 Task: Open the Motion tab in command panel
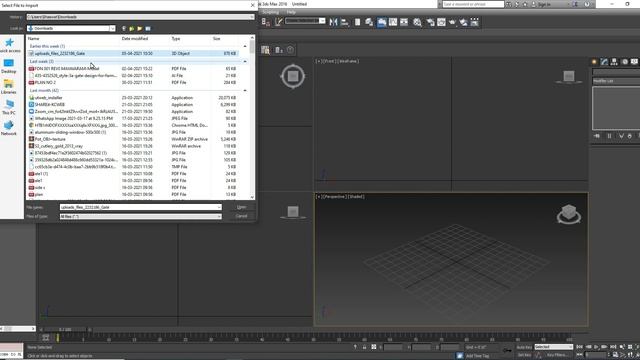[624, 62]
